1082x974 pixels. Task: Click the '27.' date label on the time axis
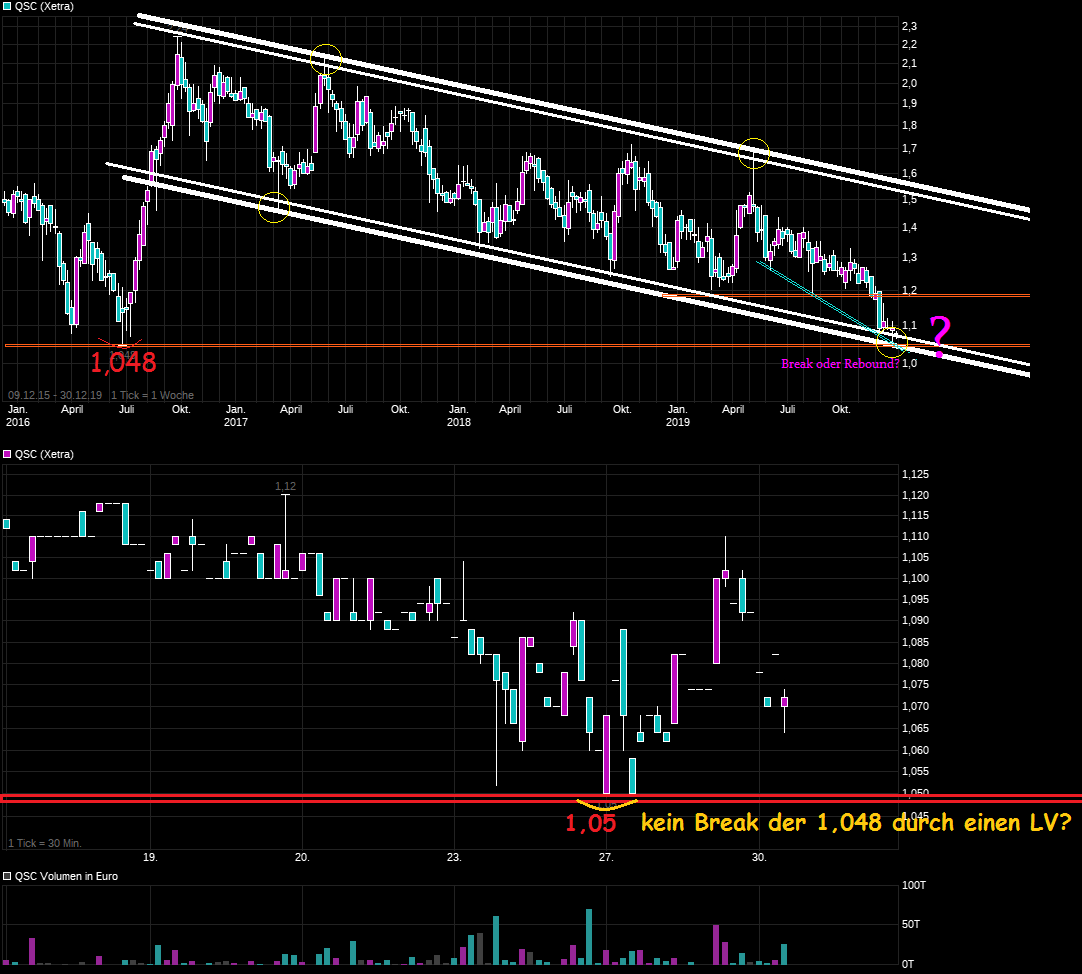coord(607,857)
